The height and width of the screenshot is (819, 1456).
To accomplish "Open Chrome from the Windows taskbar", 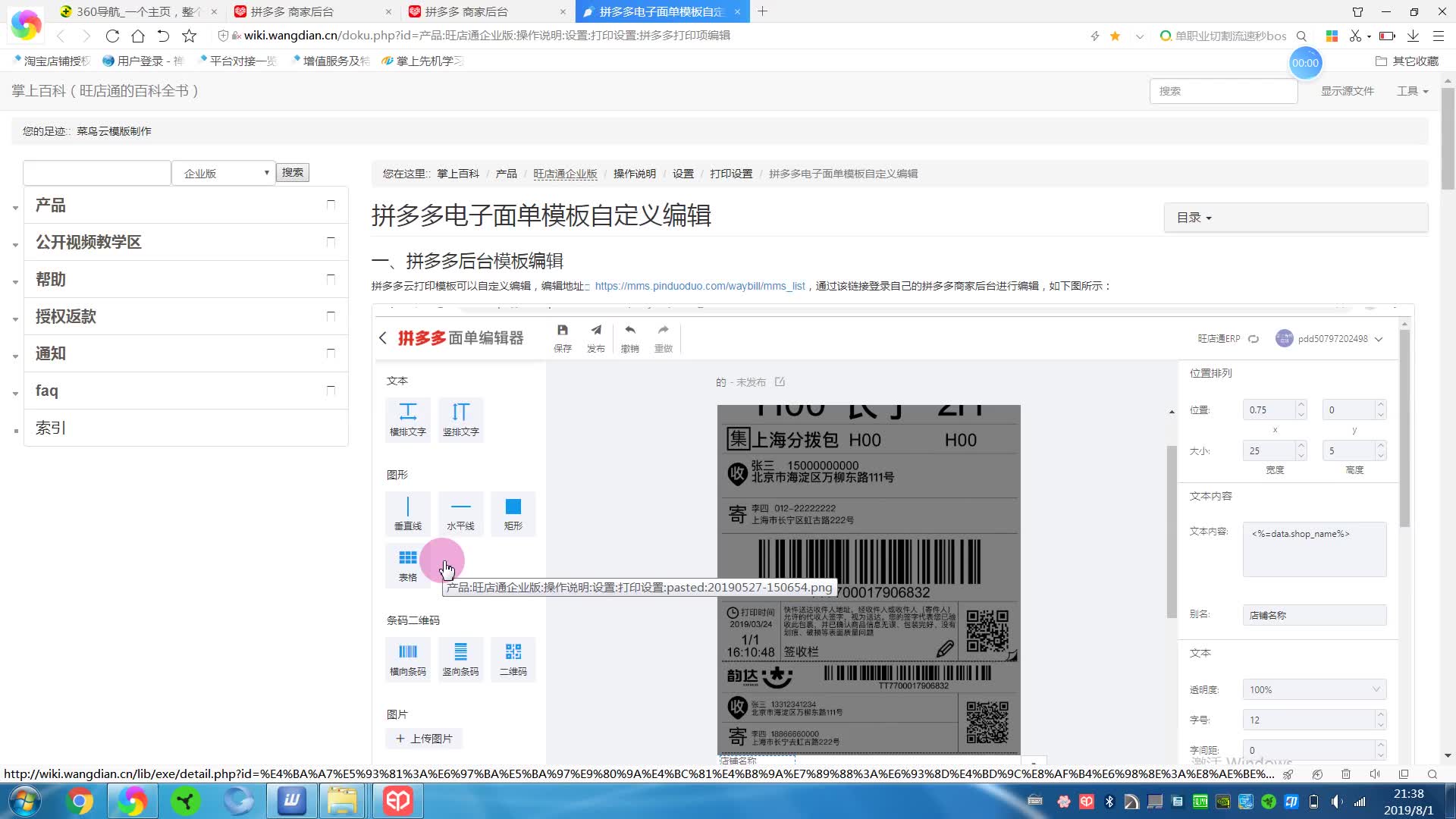I will pyautogui.click(x=80, y=801).
